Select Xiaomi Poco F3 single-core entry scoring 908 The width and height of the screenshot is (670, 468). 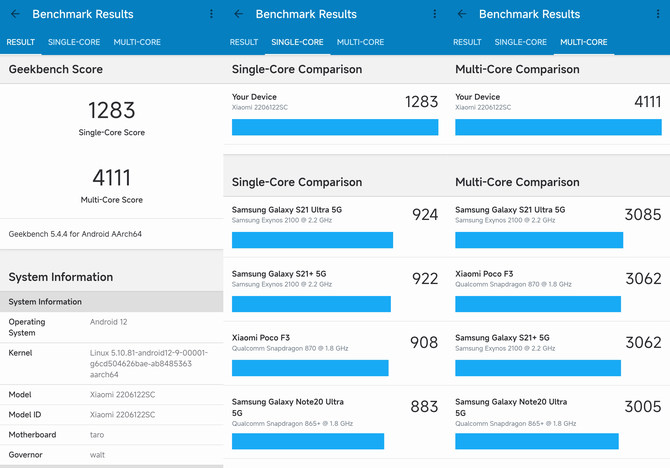pyautogui.click(x=334, y=354)
